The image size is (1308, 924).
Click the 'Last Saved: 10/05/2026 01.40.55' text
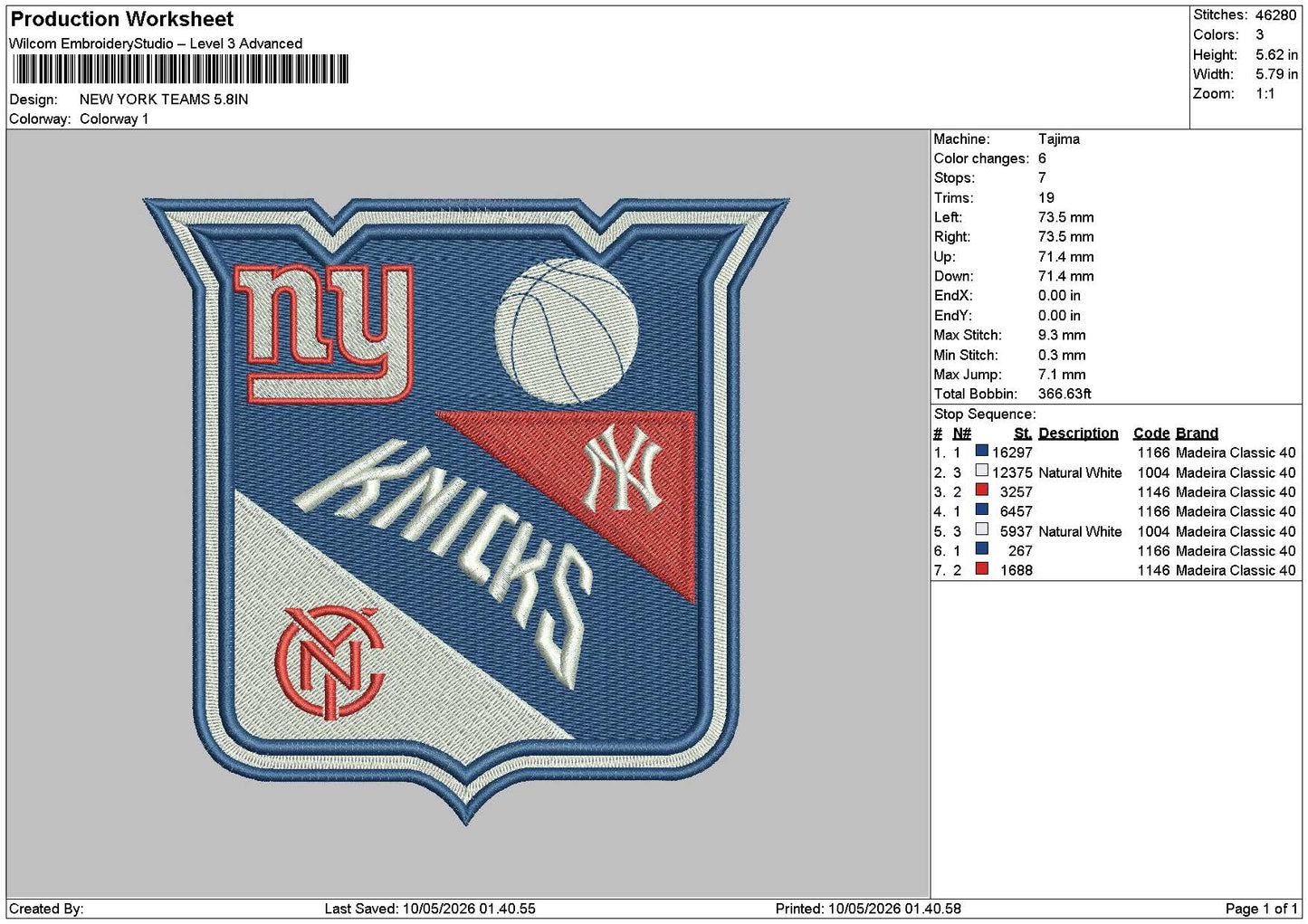[x=430, y=909]
